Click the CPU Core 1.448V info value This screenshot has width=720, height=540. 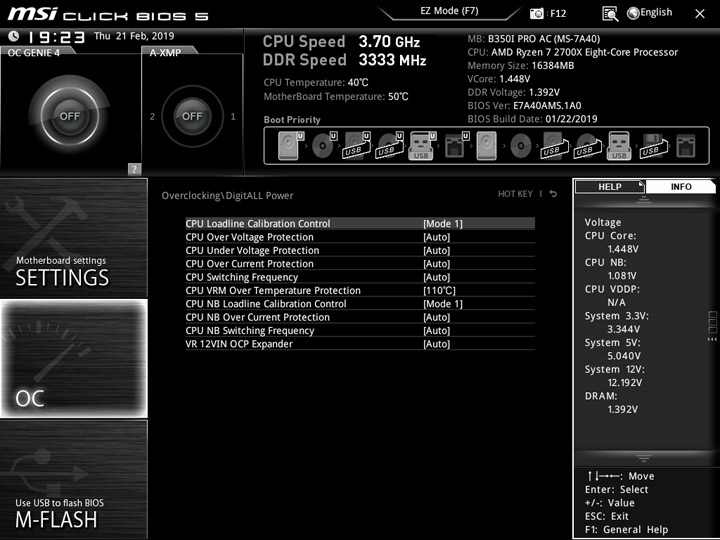pos(623,249)
